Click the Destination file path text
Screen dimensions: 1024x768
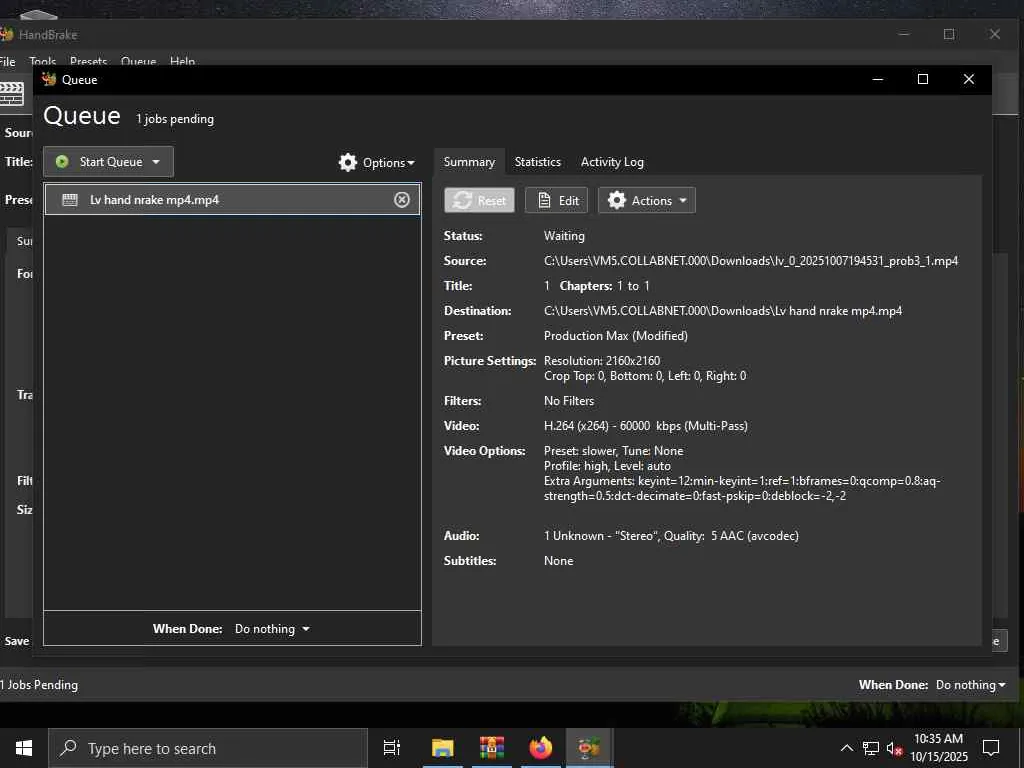(723, 311)
